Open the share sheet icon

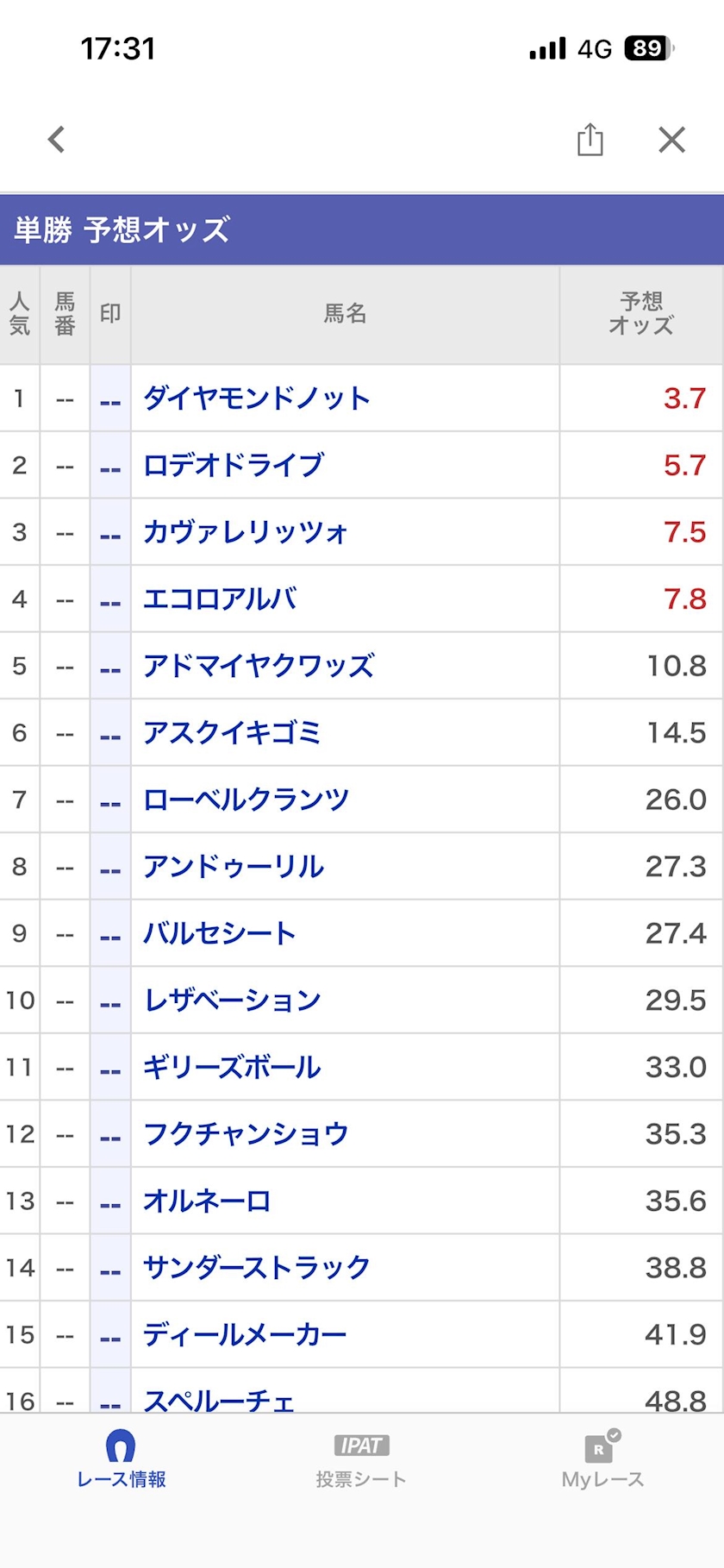(590, 139)
